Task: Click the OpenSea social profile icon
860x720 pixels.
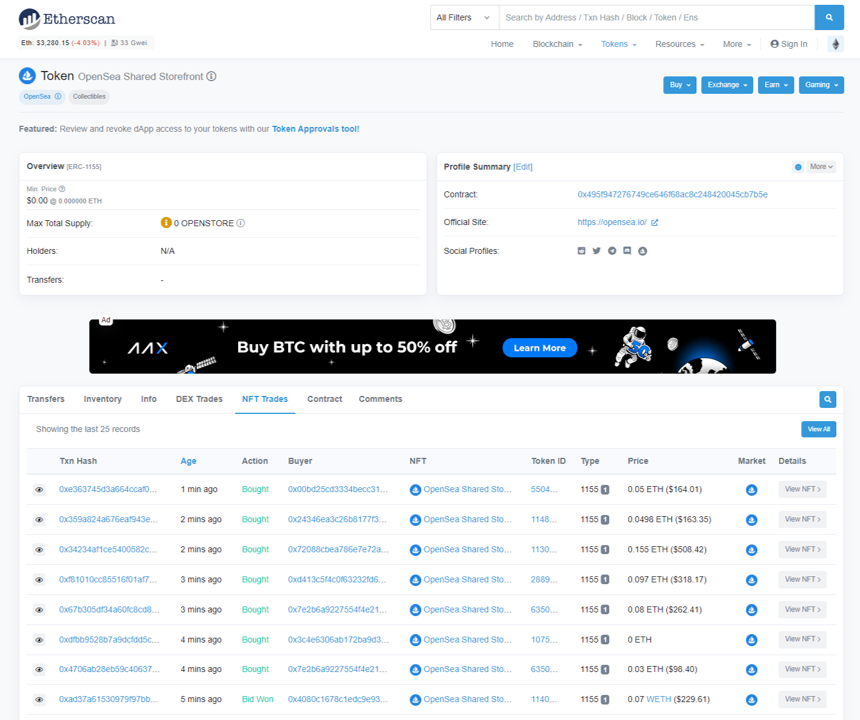Action: click(643, 251)
